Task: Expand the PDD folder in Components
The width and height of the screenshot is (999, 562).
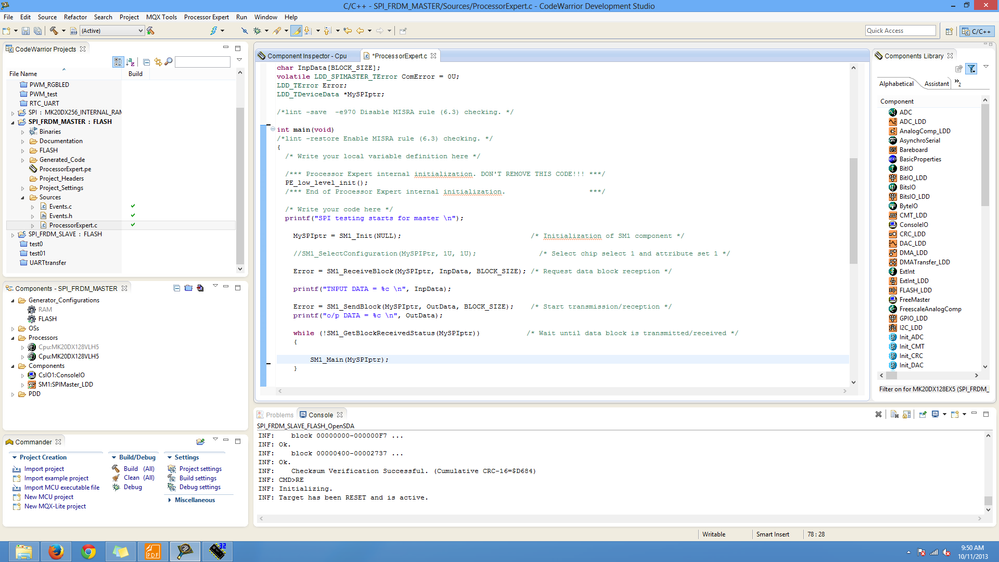Action: pyautogui.click(x=13, y=394)
